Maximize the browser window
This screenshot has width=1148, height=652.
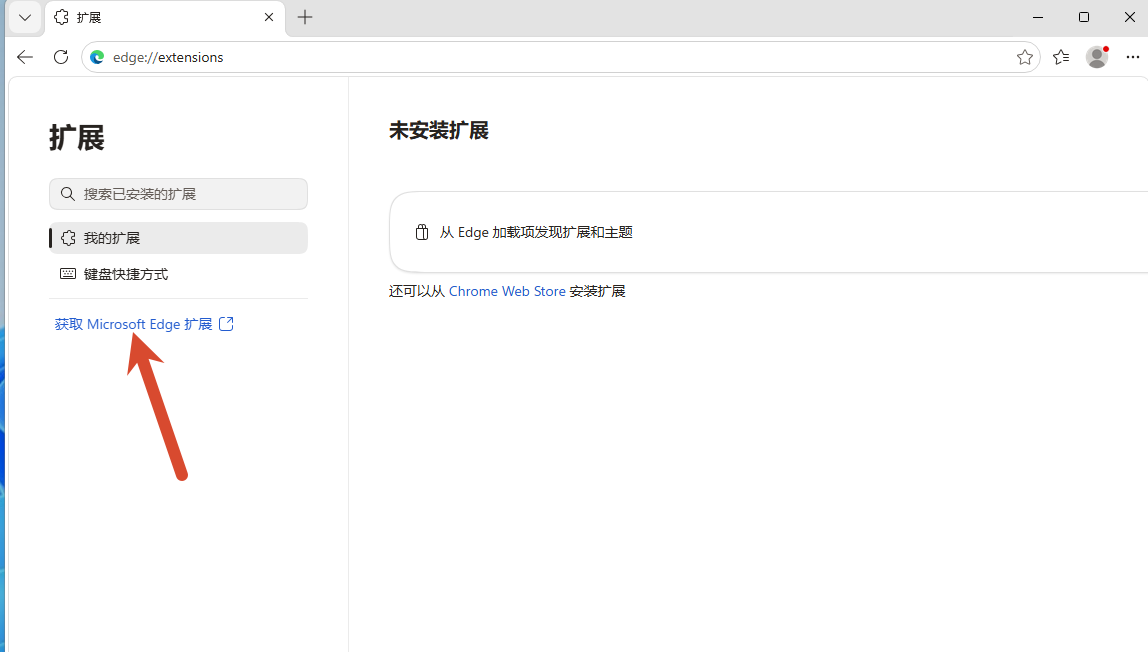1084,17
